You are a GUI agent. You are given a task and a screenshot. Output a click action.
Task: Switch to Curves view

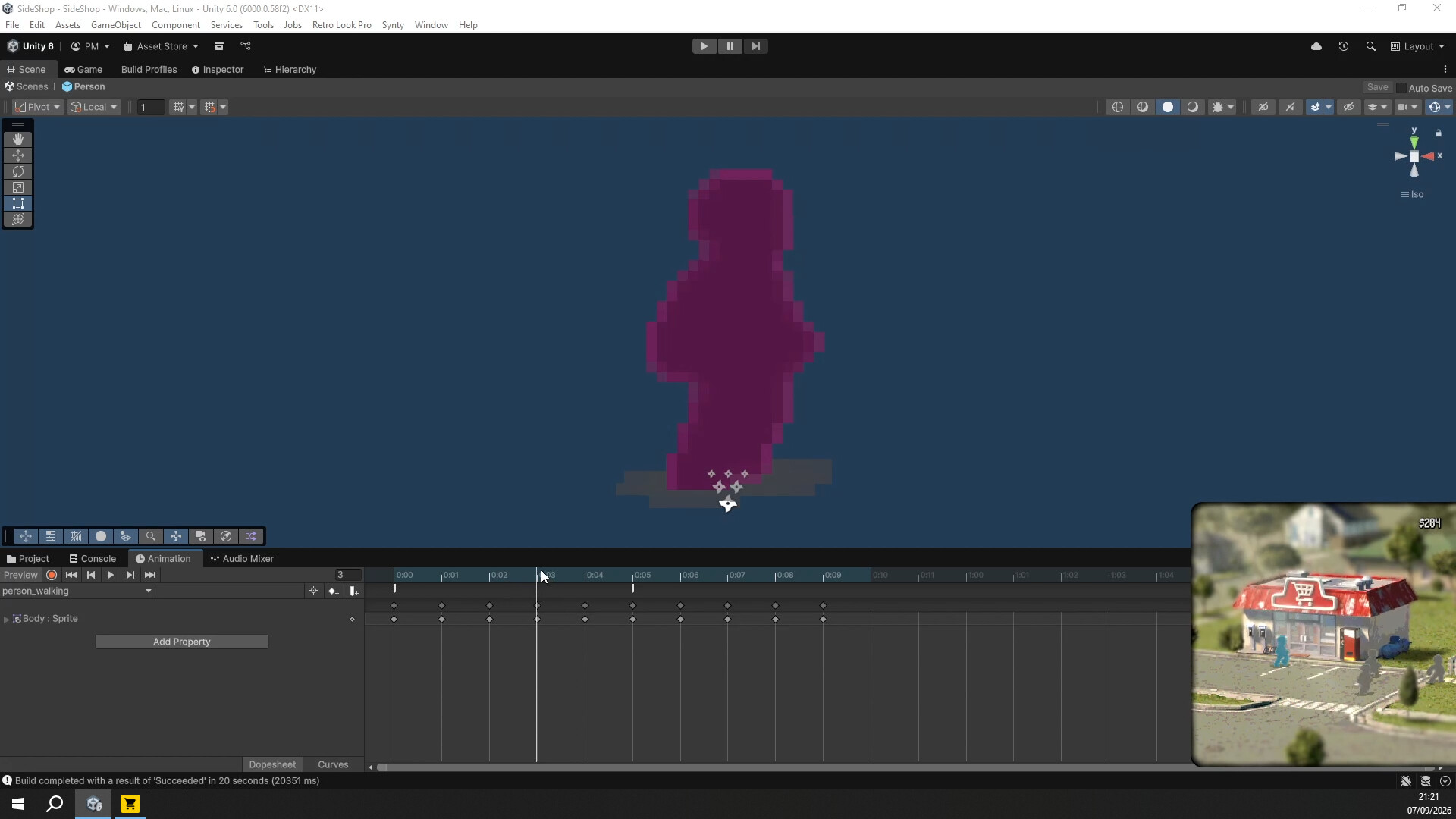tap(333, 765)
